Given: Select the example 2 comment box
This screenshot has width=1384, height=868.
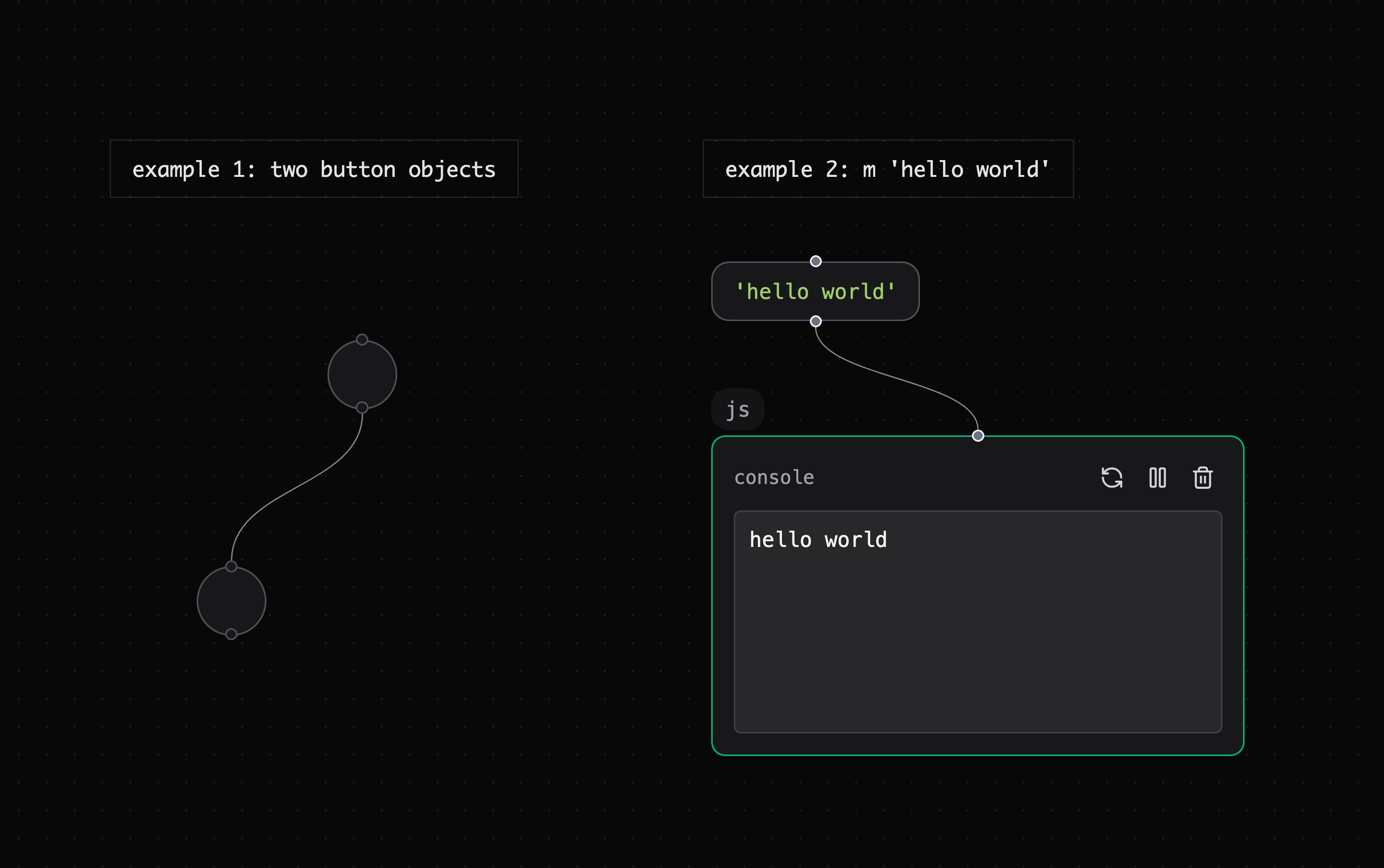Looking at the screenshot, I should pos(888,169).
